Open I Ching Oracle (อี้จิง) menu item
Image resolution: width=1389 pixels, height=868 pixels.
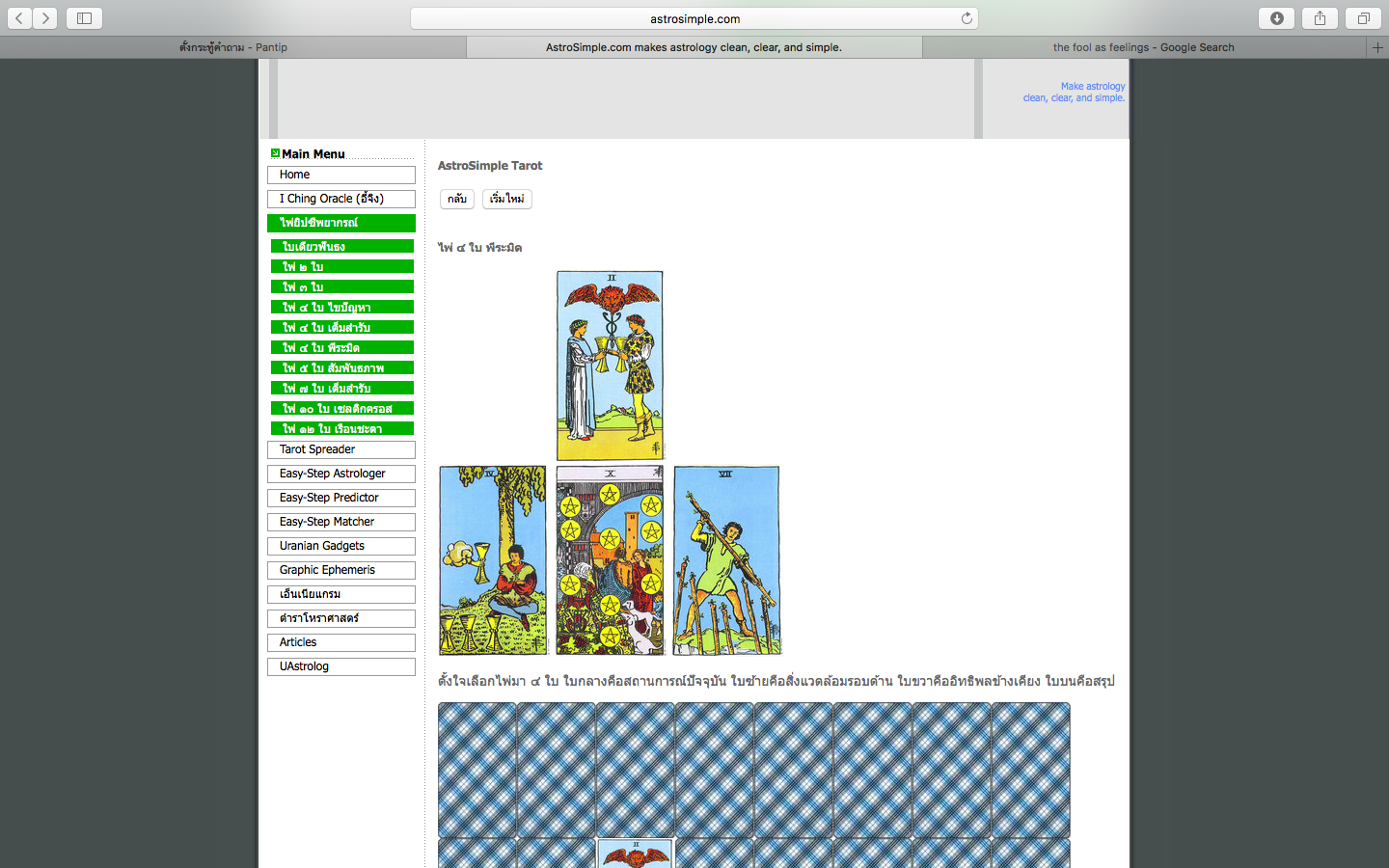(x=341, y=199)
